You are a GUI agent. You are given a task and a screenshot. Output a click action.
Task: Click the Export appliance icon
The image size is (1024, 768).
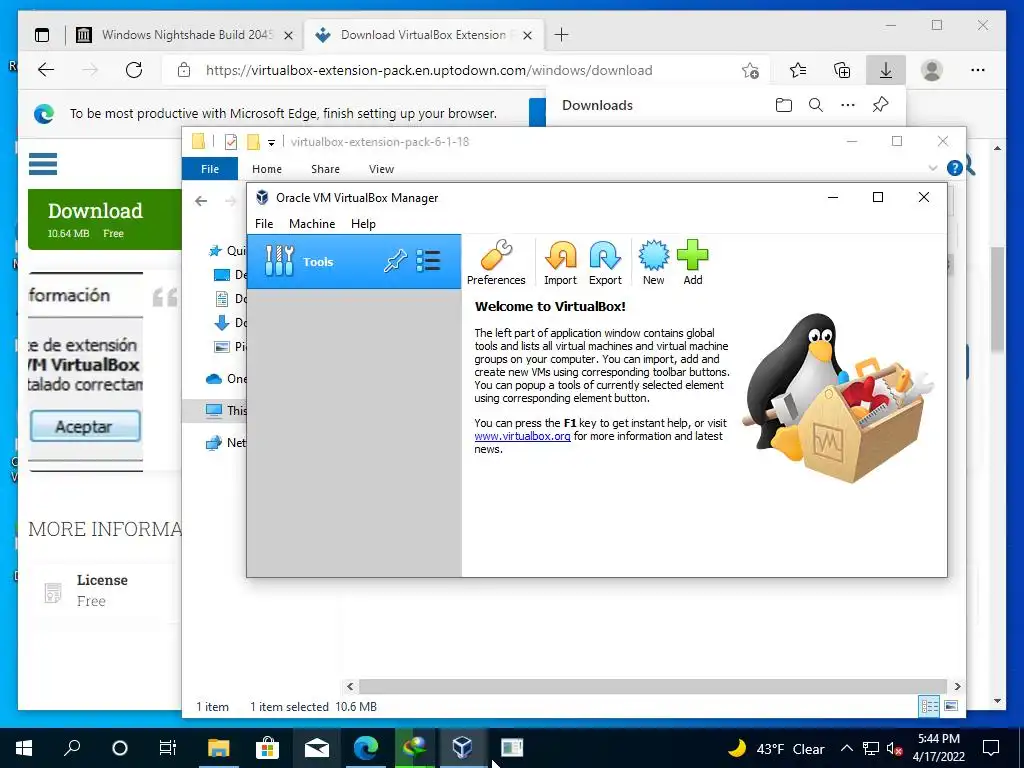click(x=605, y=263)
